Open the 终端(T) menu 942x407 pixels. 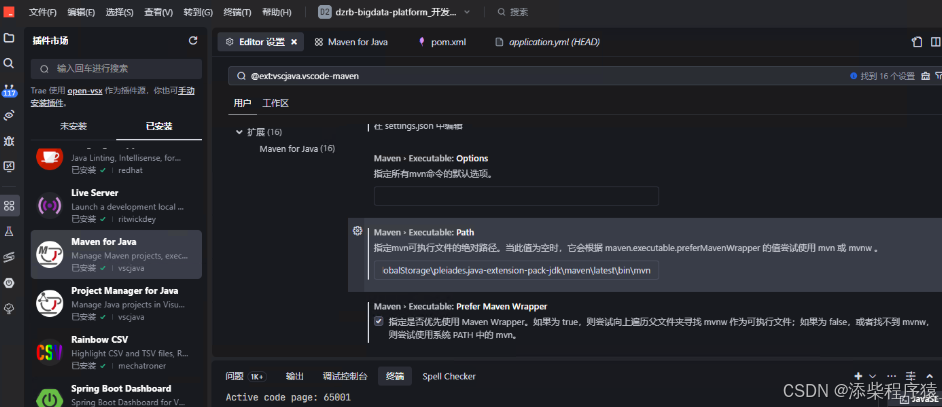coord(237,12)
